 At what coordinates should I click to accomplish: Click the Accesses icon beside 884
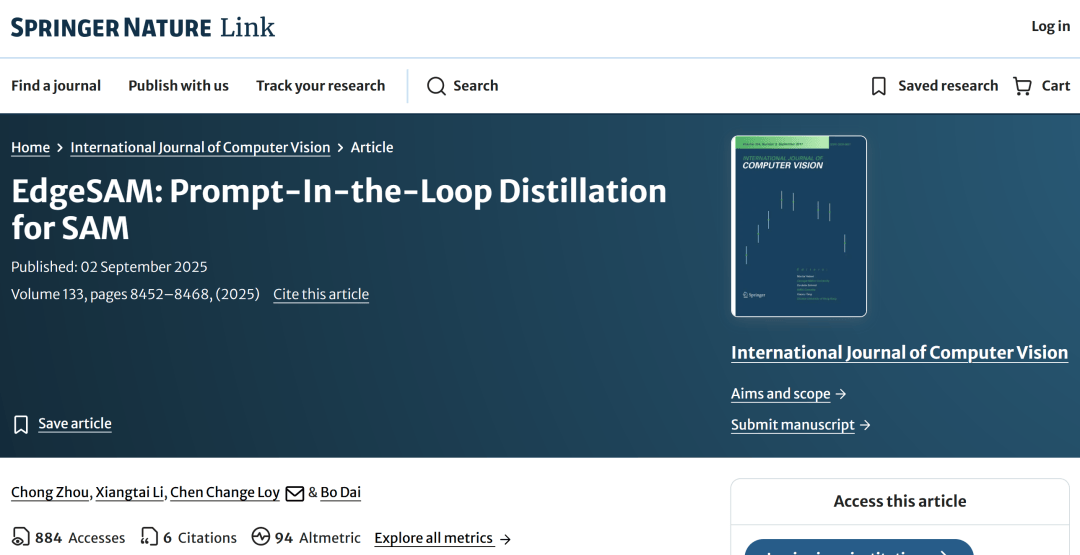point(21,537)
